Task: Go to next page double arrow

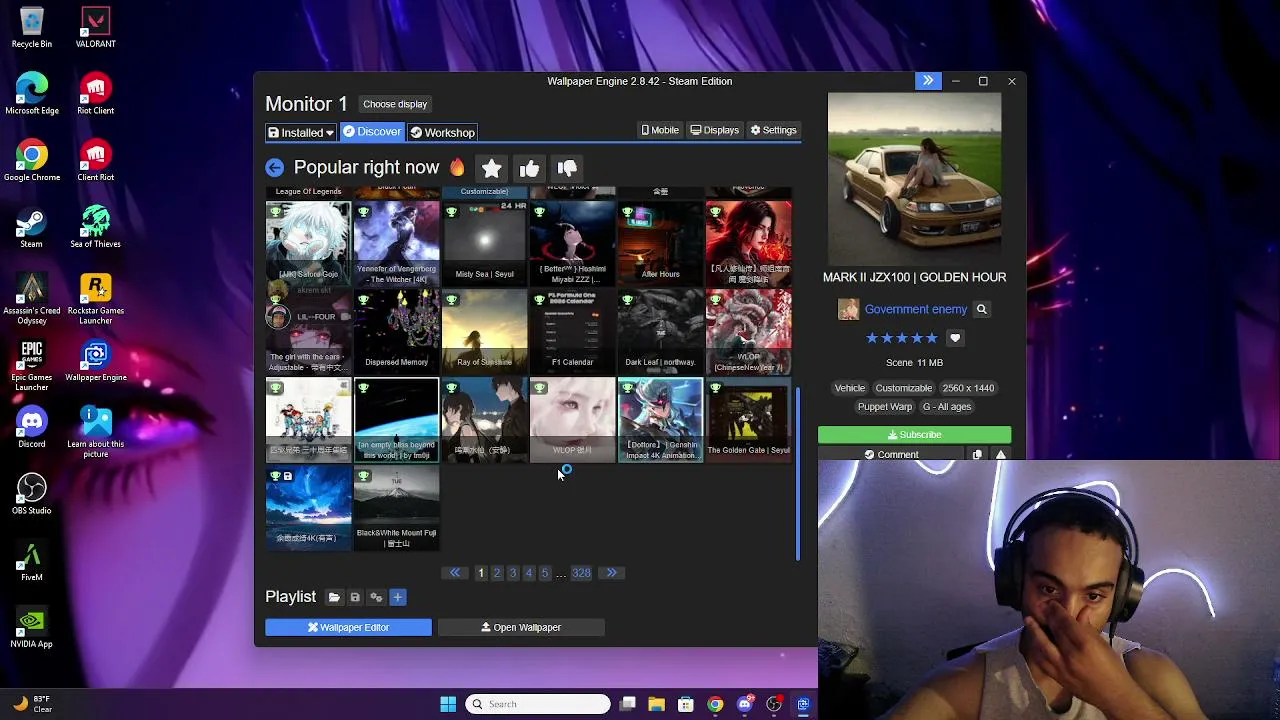Action: pyautogui.click(x=611, y=573)
